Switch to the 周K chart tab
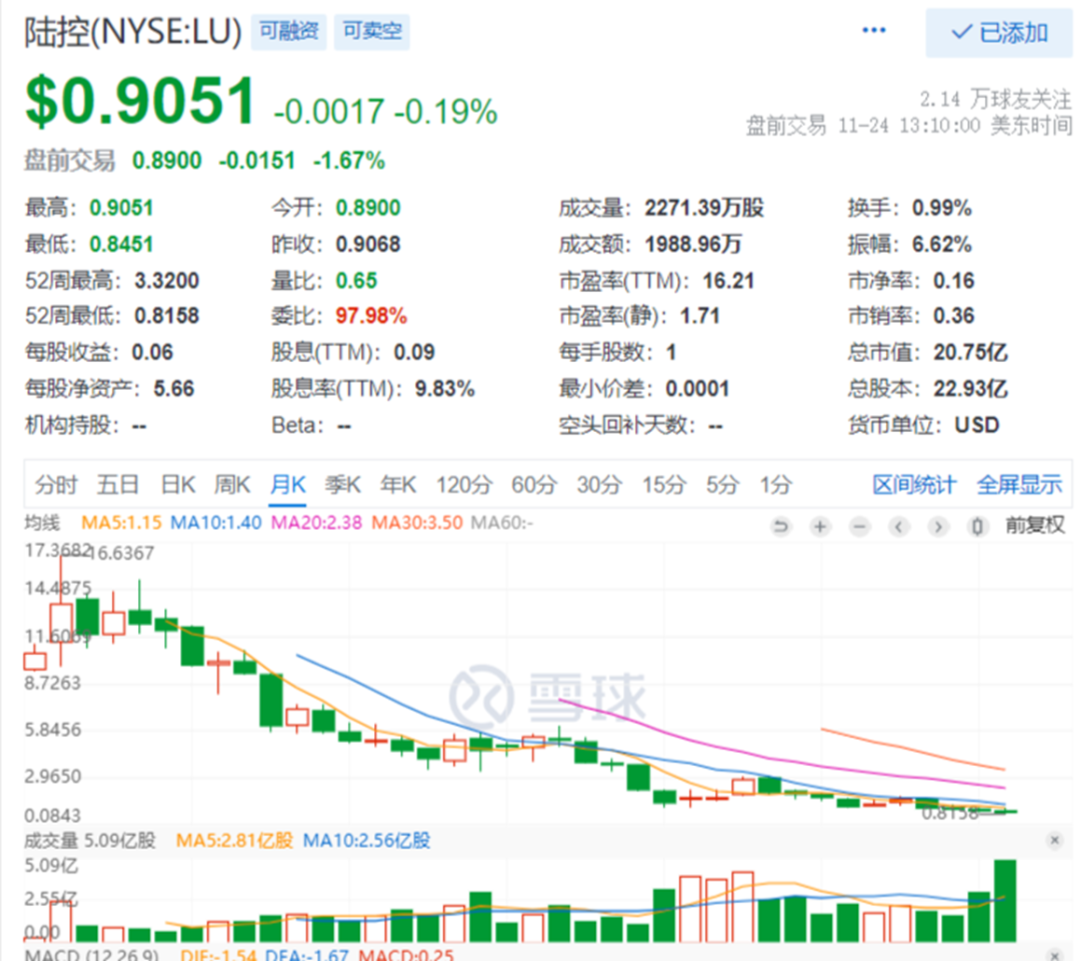Viewport: 1080px width, 961px height. pyautogui.click(x=232, y=485)
